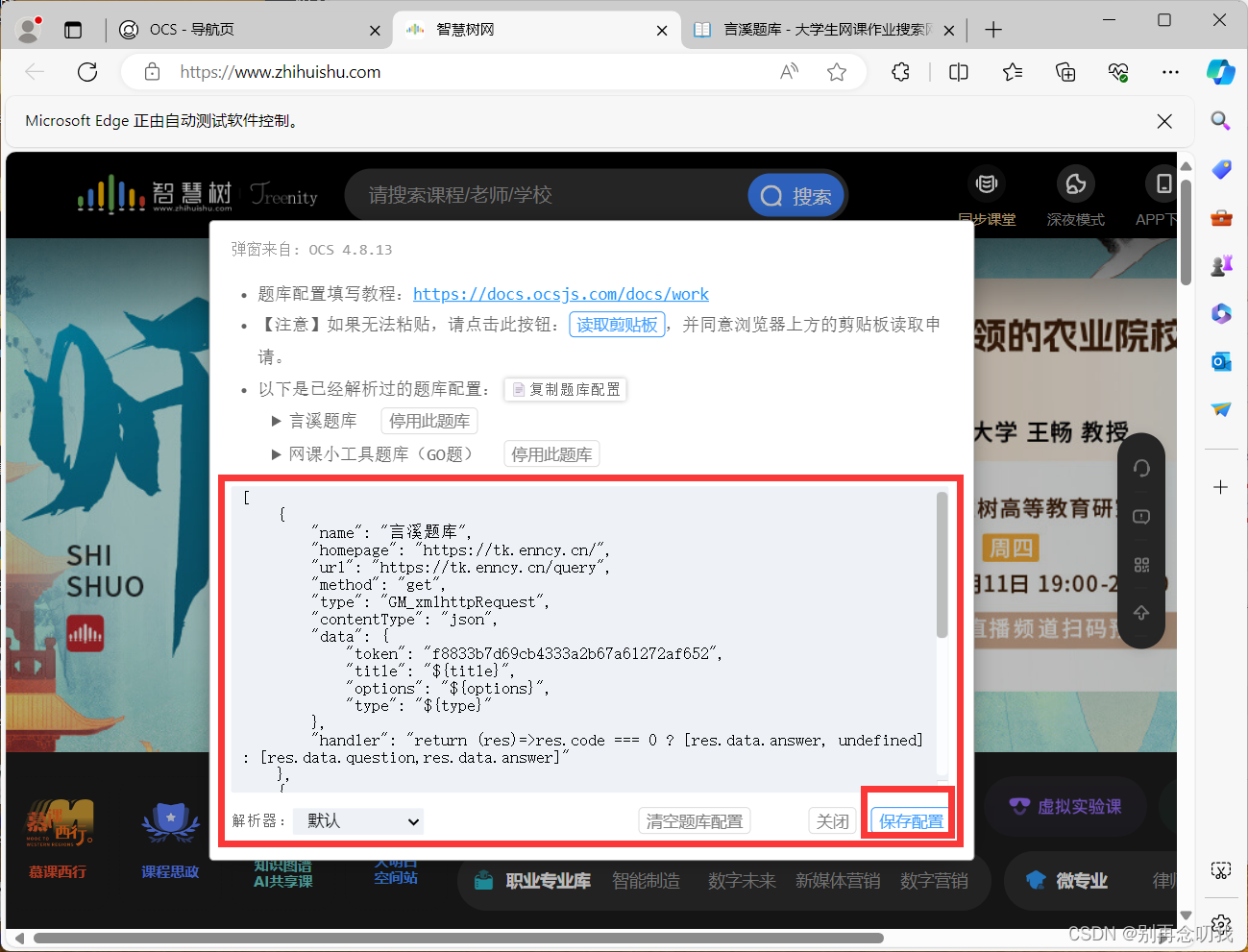
Task: Click the config textarea scrollbar
Action: (x=942, y=565)
